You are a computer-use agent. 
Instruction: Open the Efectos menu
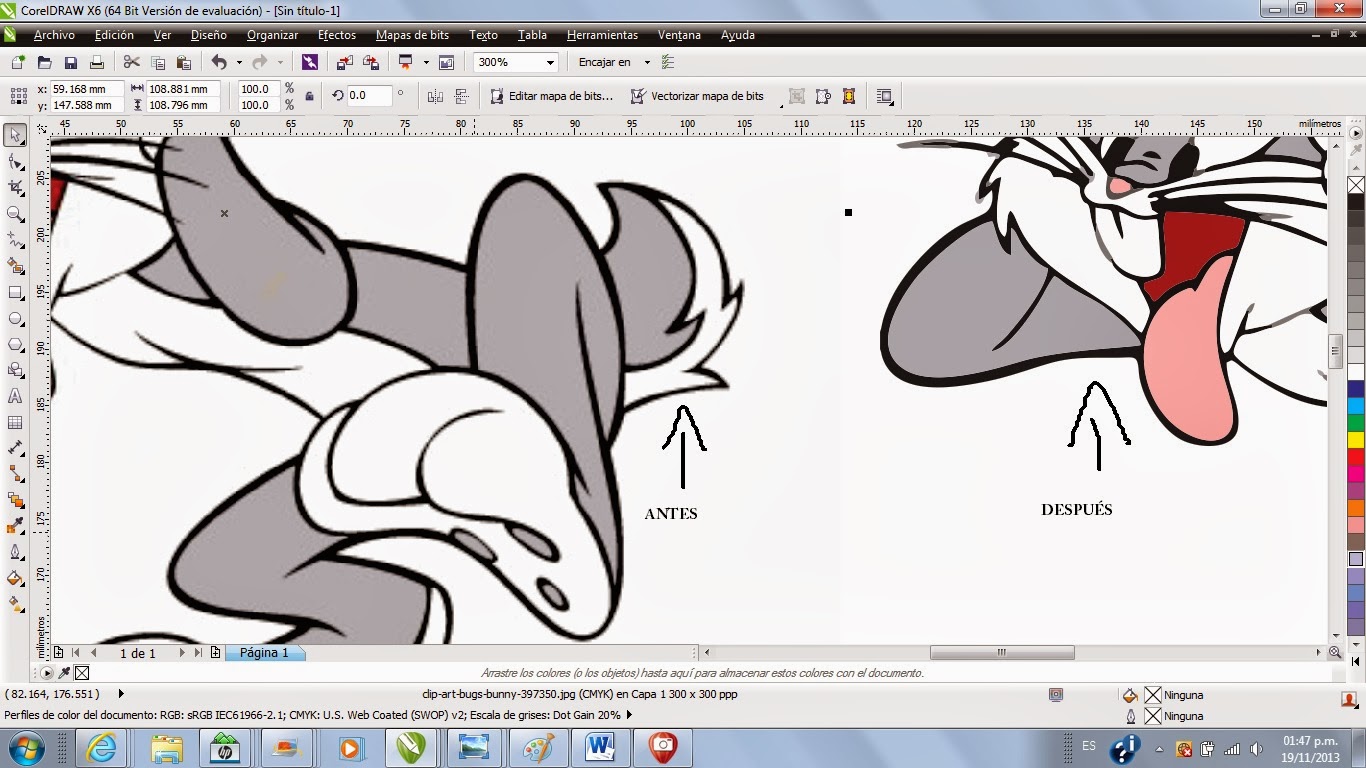(x=337, y=35)
